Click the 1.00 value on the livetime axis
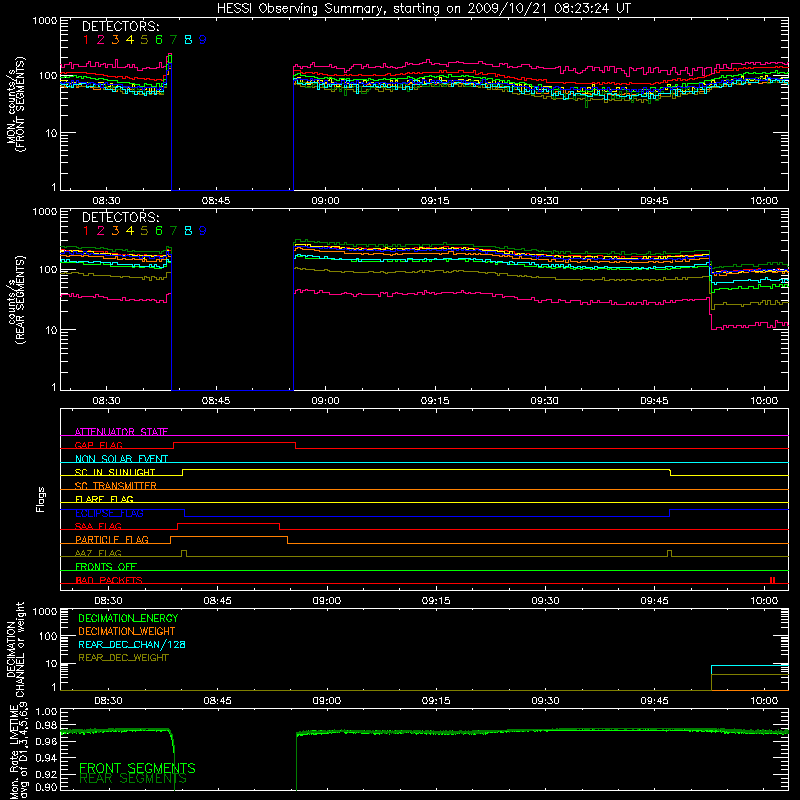800x800 pixels. click(x=46, y=711)
